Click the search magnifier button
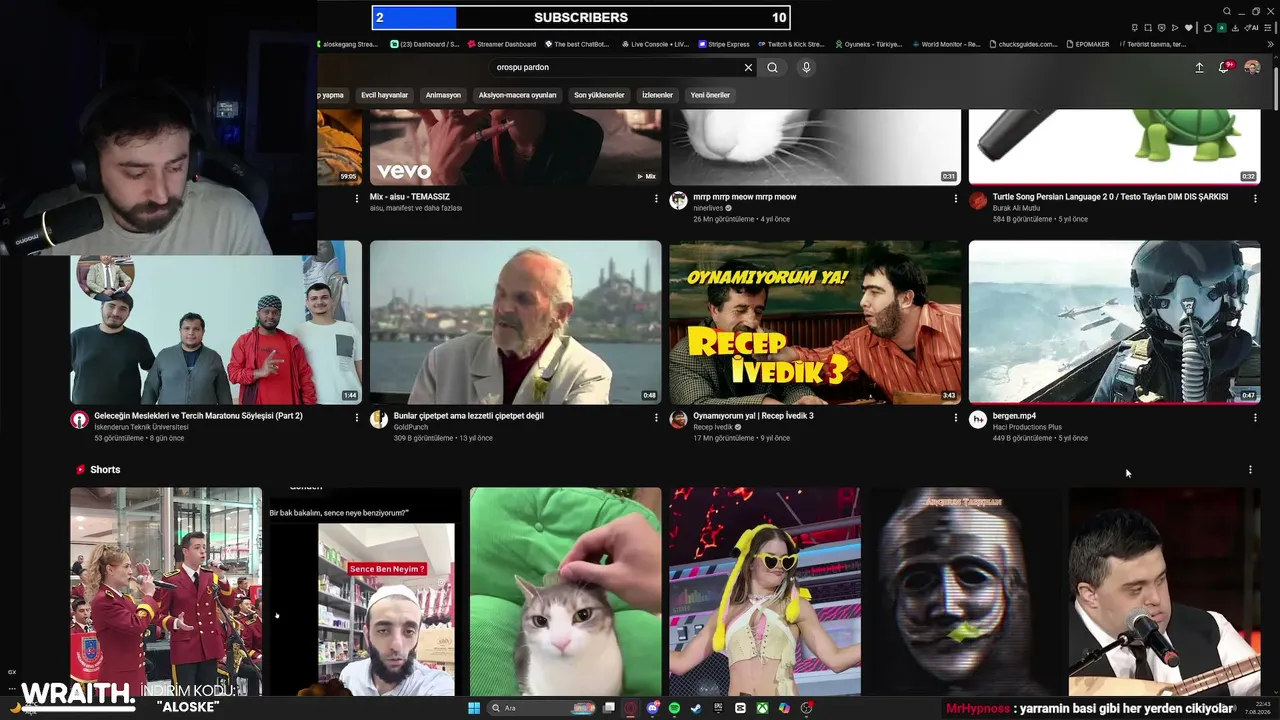Image resolution: width=1280 pixels, height=720 pixels. click(772, 67)
